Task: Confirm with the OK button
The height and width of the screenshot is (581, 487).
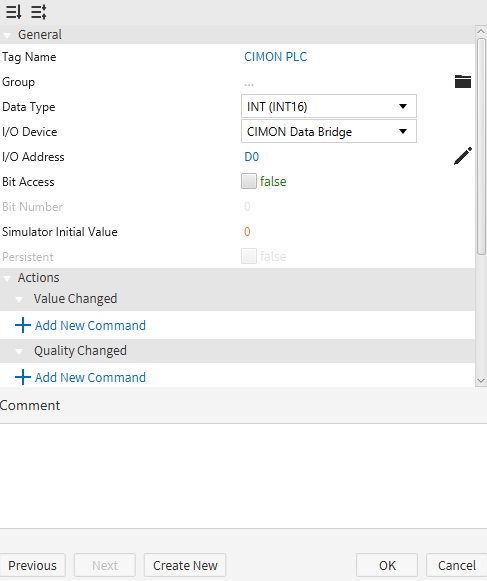Action: [x=387, y=565]
